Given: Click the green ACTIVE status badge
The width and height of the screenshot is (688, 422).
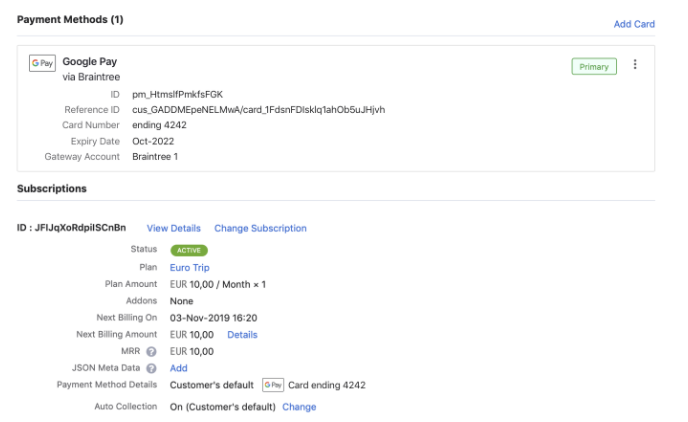Looking at the screenshot, I should point(189,250).
